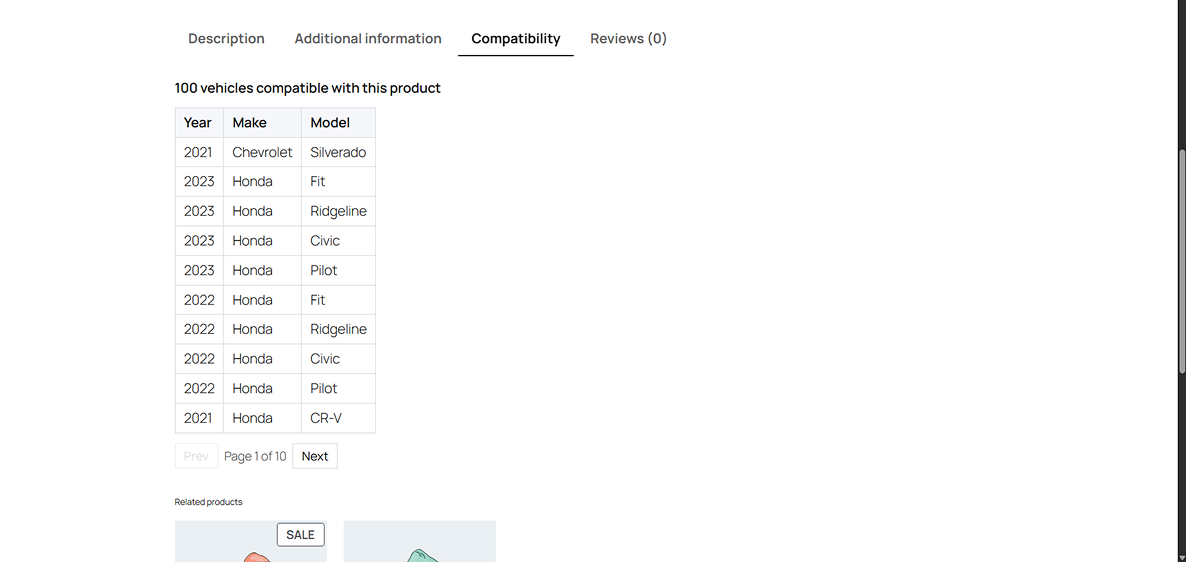The height and width of the screenshot is (562, 1186).
Task: Click the 2021 cell in Chevrolet row
Action: 199,152
